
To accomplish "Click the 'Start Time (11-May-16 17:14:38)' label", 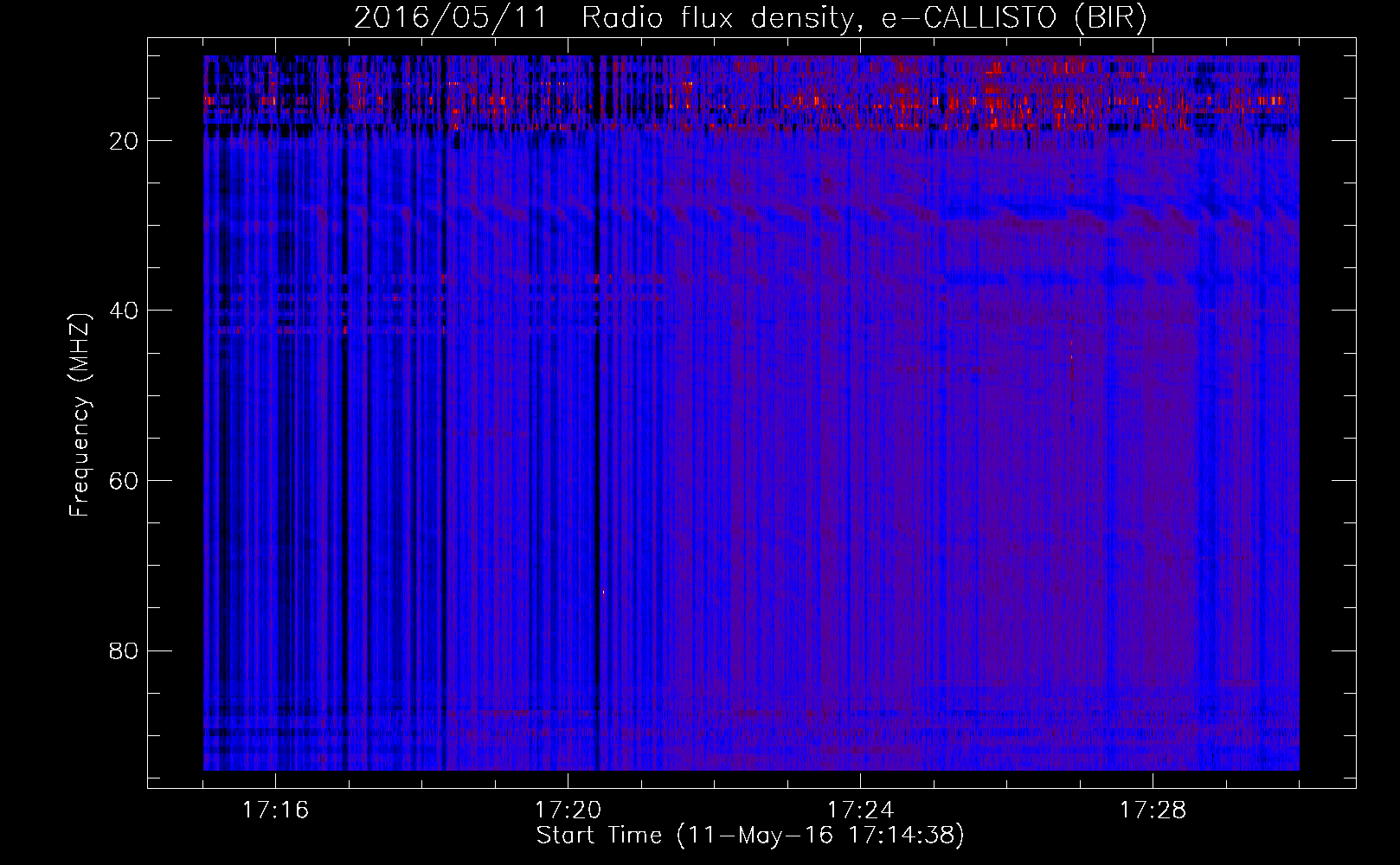I will point(750,836).
